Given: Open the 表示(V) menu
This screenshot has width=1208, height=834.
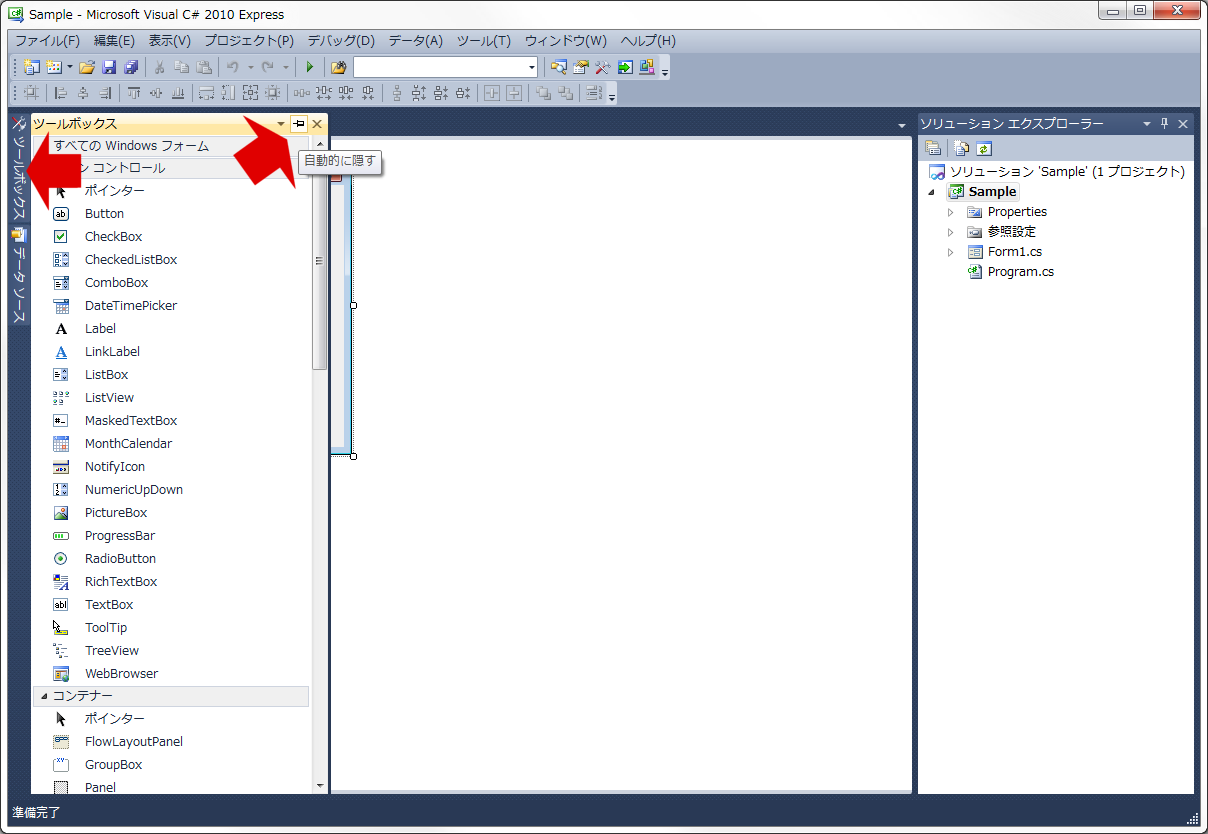Looking at the screenshot, I should click(169, 41).
